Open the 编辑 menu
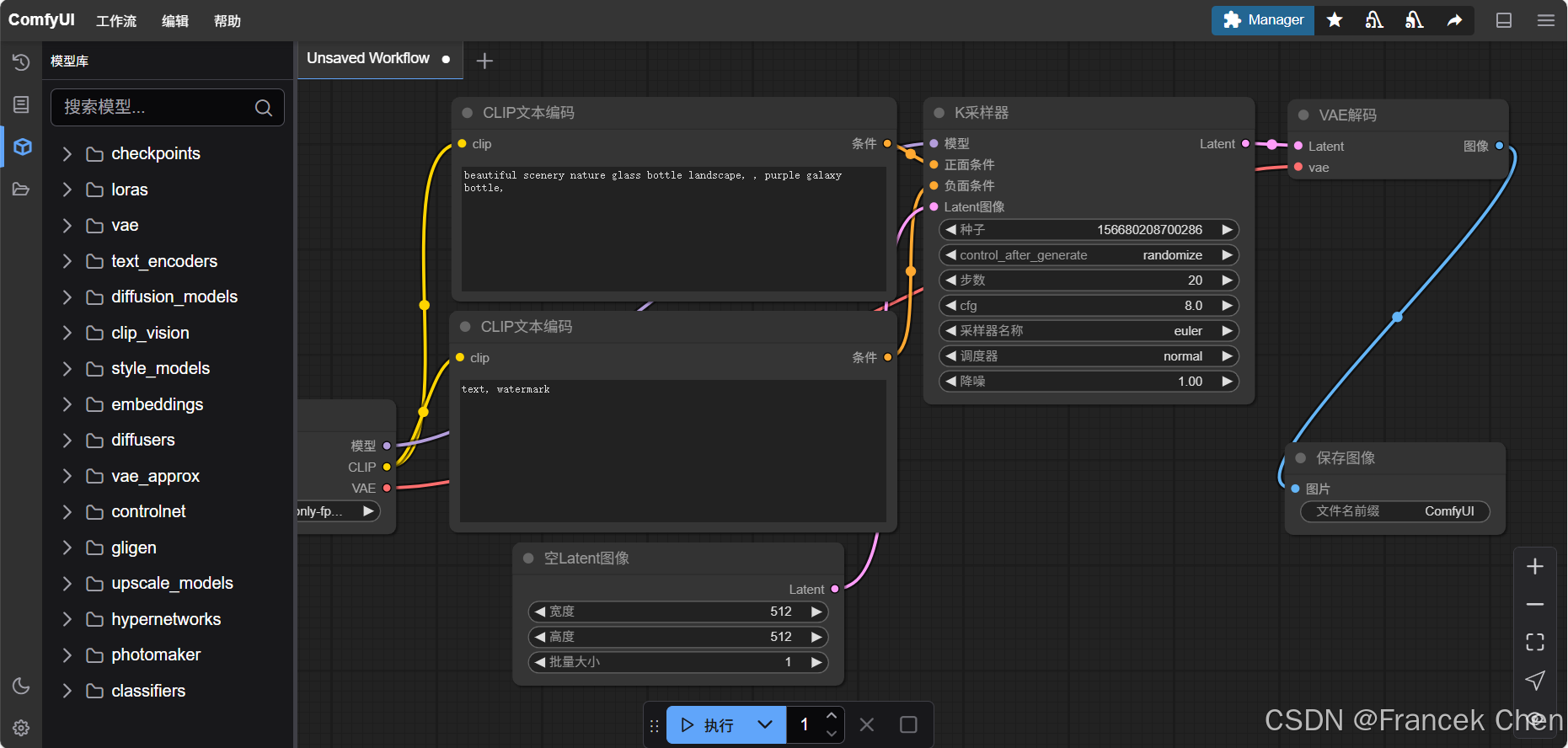 (x=175, y=21)
